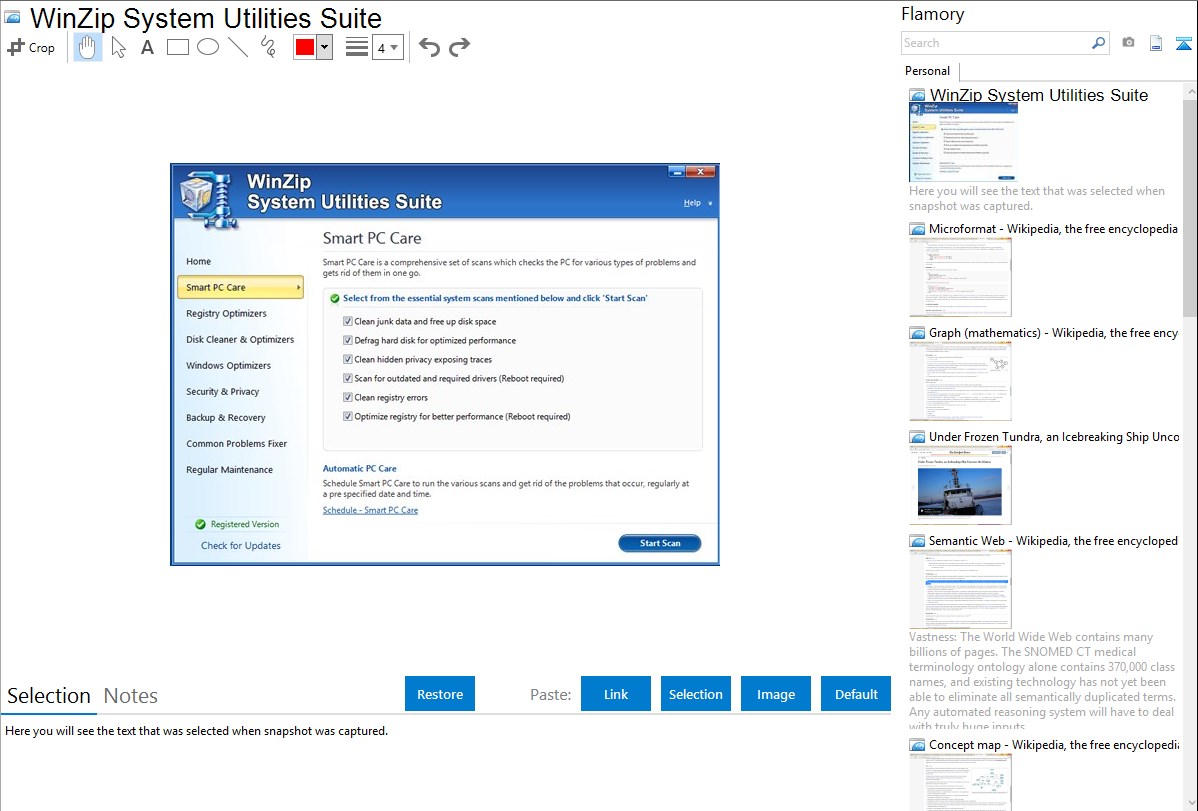Open the color picker dropdown arrow
The height and width of the screenshot is (811, 1198).
pos(325,47)
